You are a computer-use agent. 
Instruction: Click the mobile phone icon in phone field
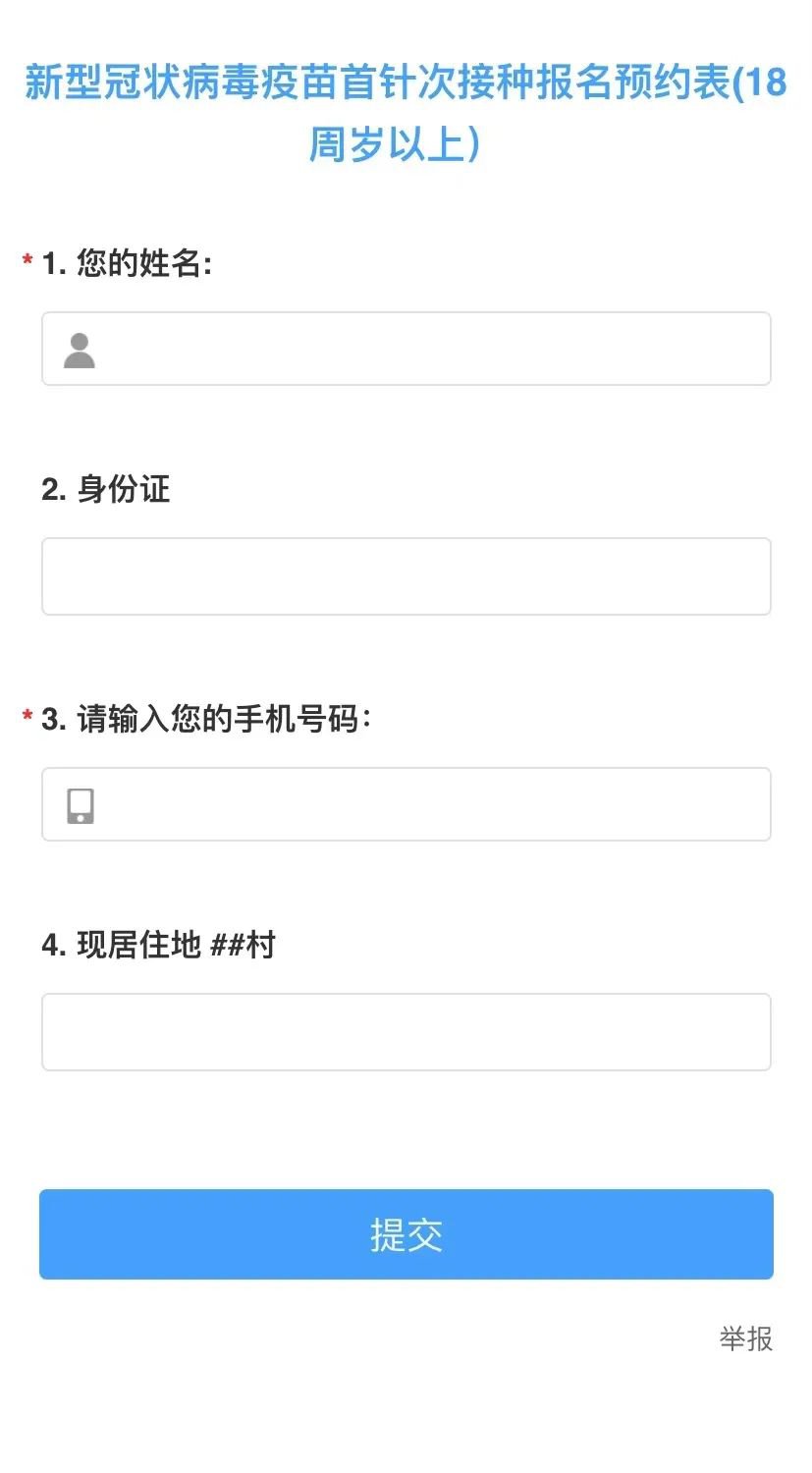point(81,805)
